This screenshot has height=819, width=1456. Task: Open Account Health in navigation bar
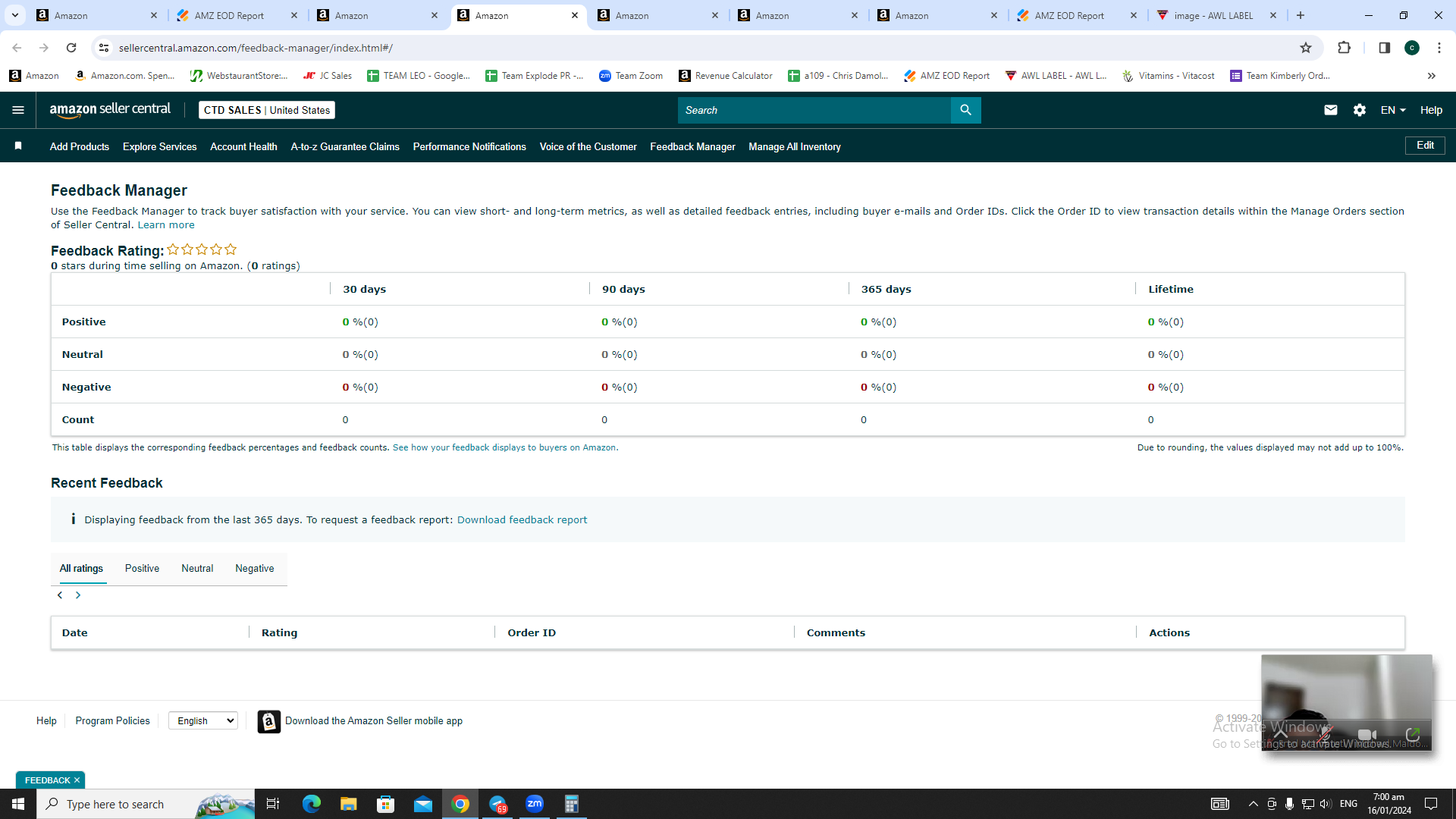243,146
